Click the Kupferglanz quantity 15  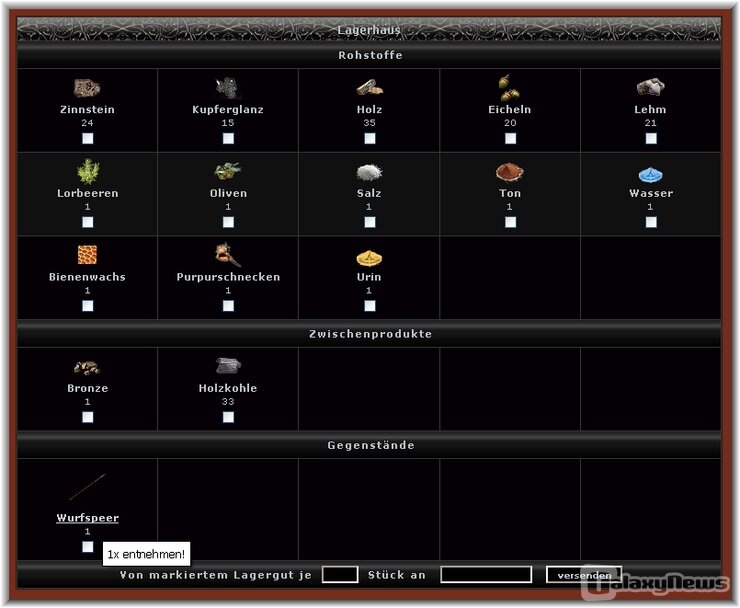(x=228, y=123)
